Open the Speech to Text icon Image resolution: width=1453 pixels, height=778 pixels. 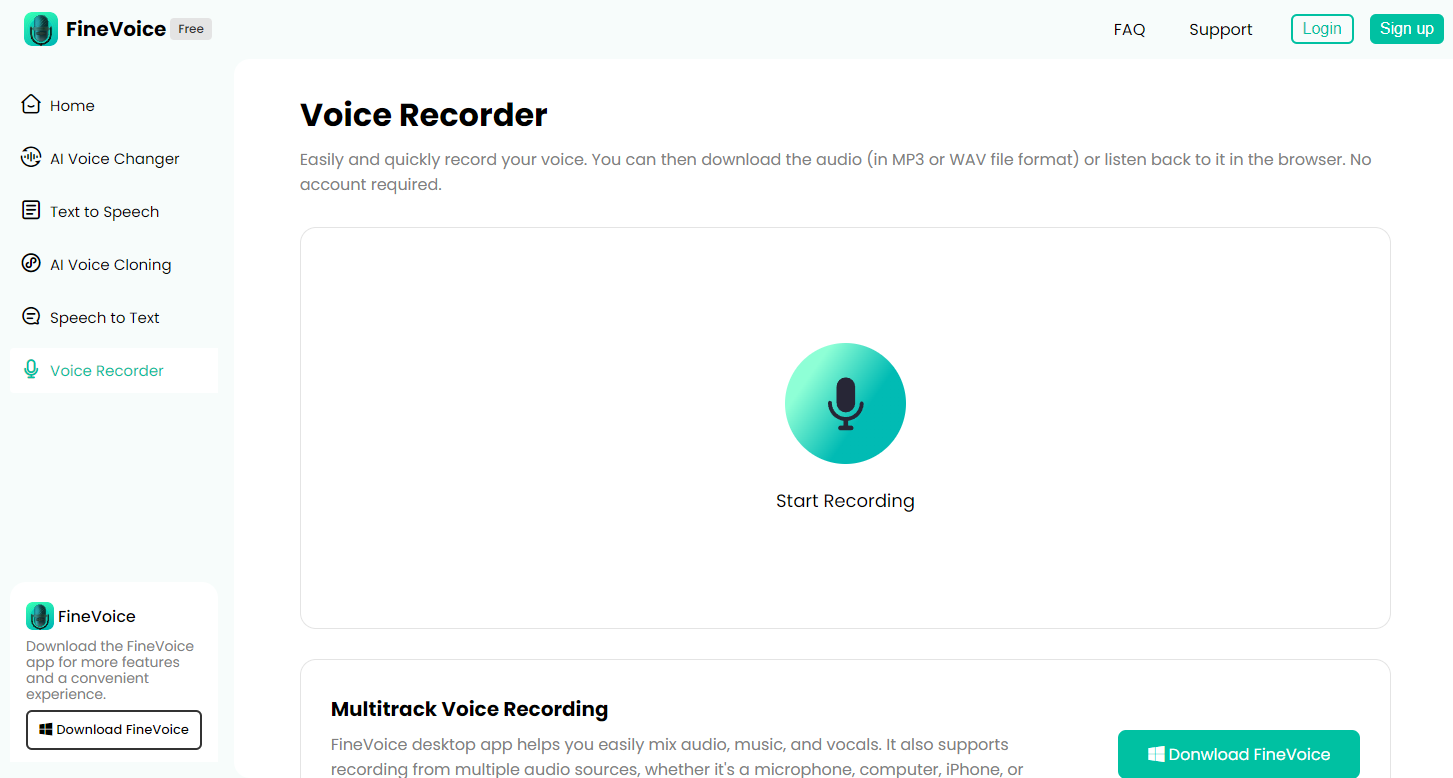pos(31,317)
